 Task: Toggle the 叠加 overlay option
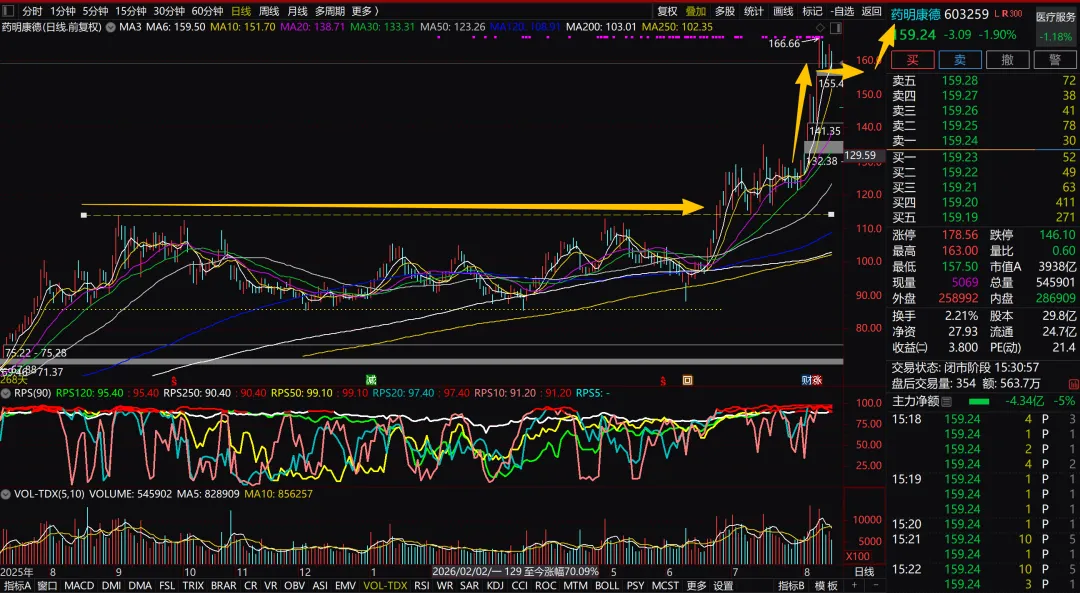coord(696,11)
